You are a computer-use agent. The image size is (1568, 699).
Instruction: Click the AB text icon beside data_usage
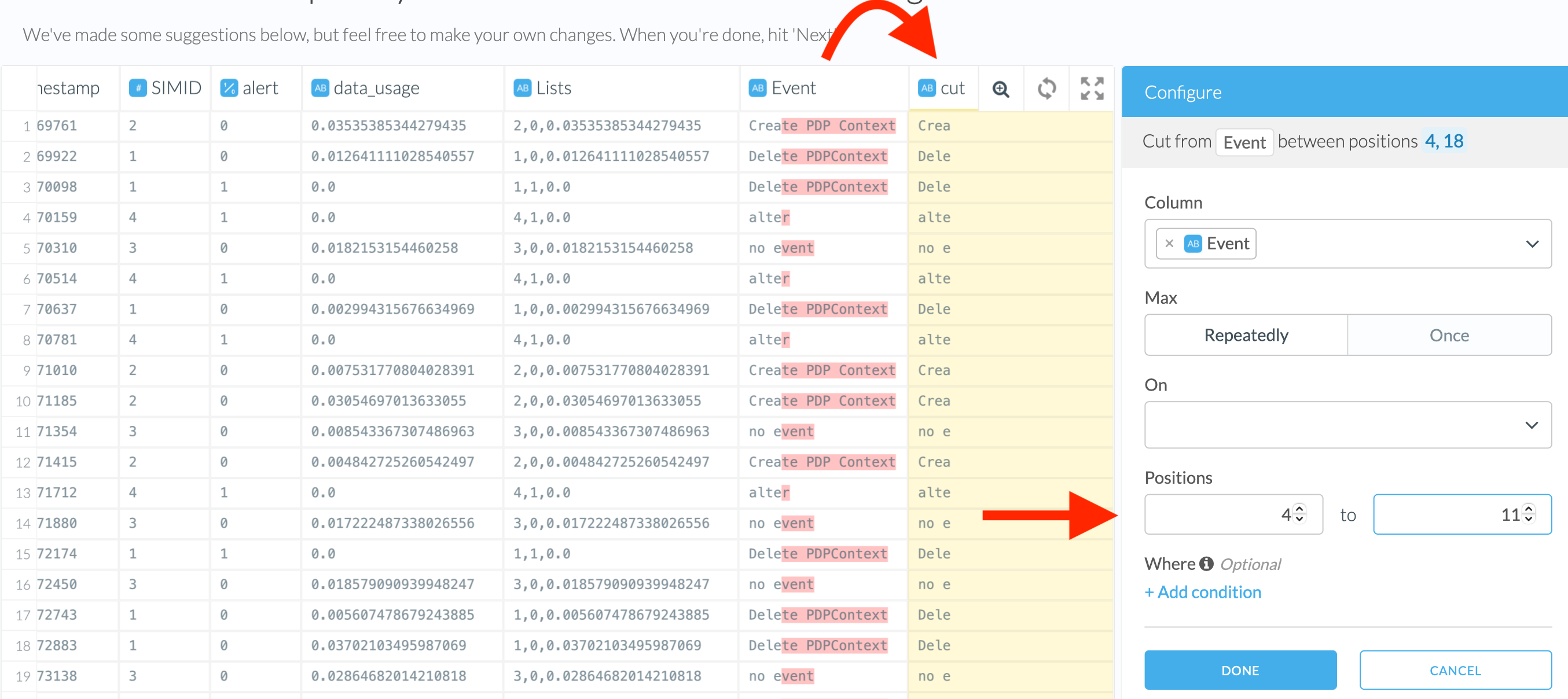(x=320, y=88)
